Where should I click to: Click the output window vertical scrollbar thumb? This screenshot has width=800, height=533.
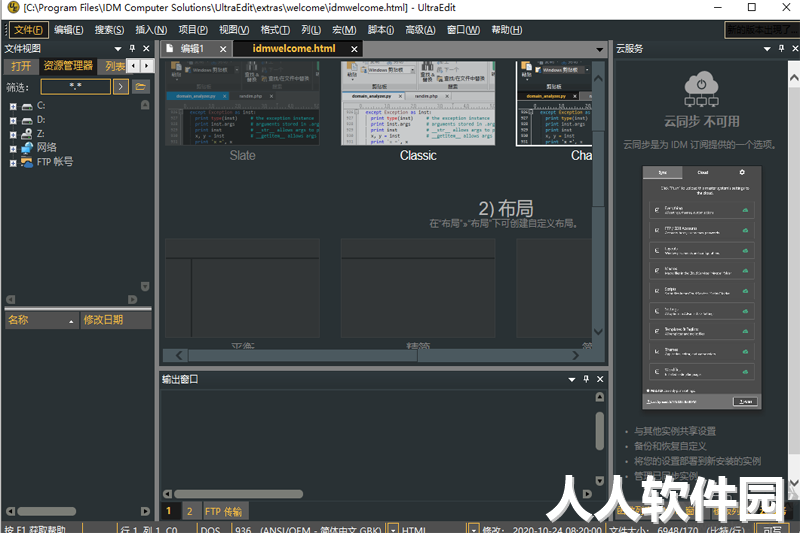(x=599, y=431)
